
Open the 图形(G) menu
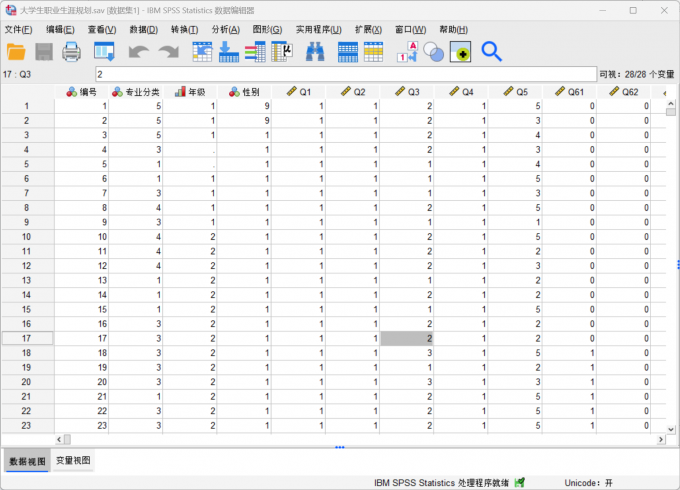[267, 29]
